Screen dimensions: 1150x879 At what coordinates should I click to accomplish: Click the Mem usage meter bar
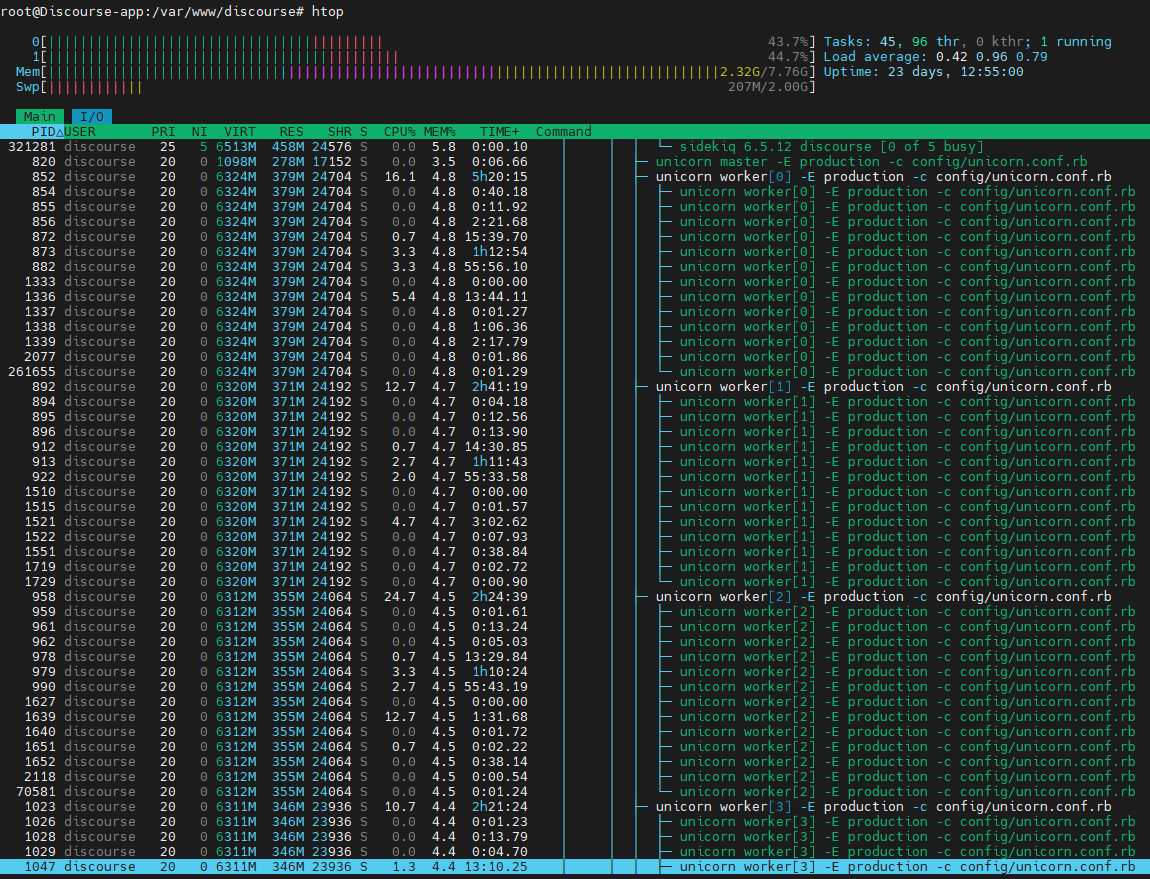click(416, 72)
